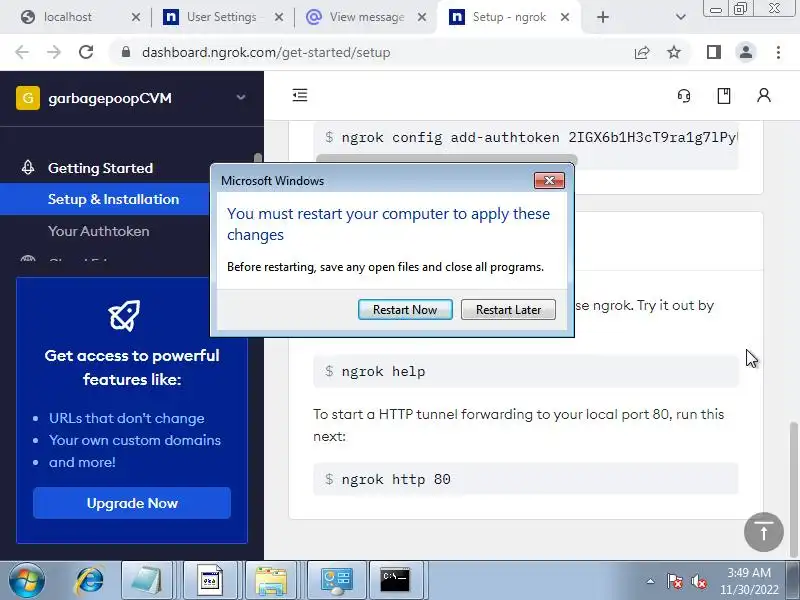The width and height of the screenshot is (800, 600).
Task: Open support headset icon
Action: [684, 95]
